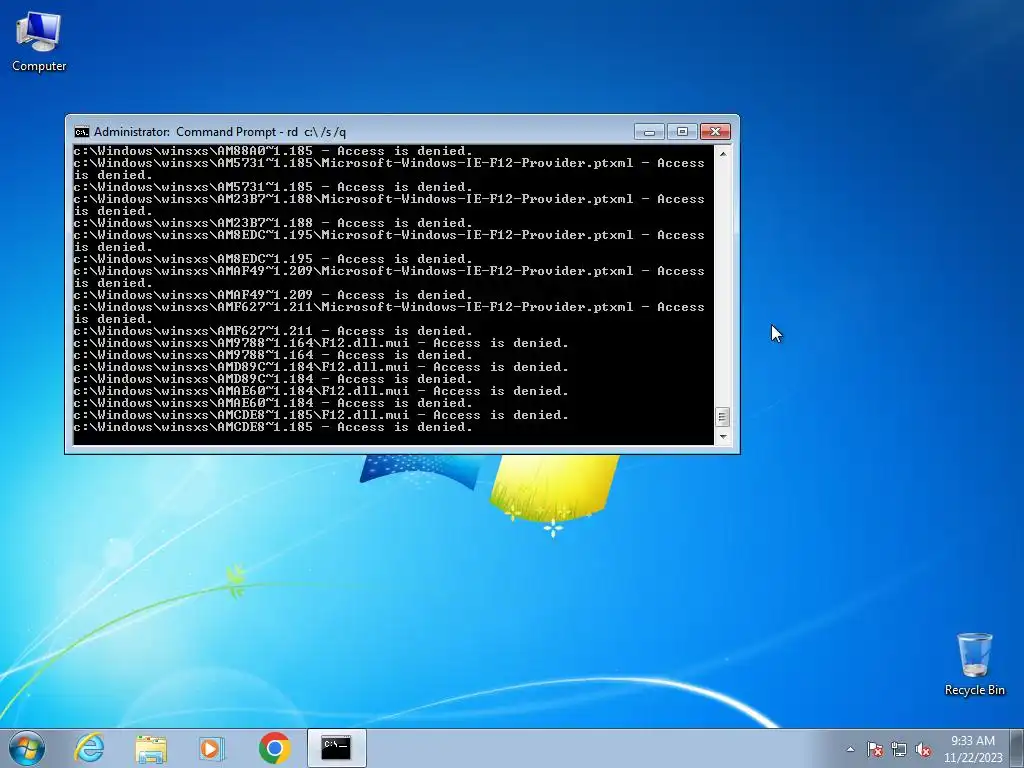Click line containing 'AMCDE8~1.185\F12.dll.mui'
This screenshot has width=1024, height=768.
tap(321, 415)
